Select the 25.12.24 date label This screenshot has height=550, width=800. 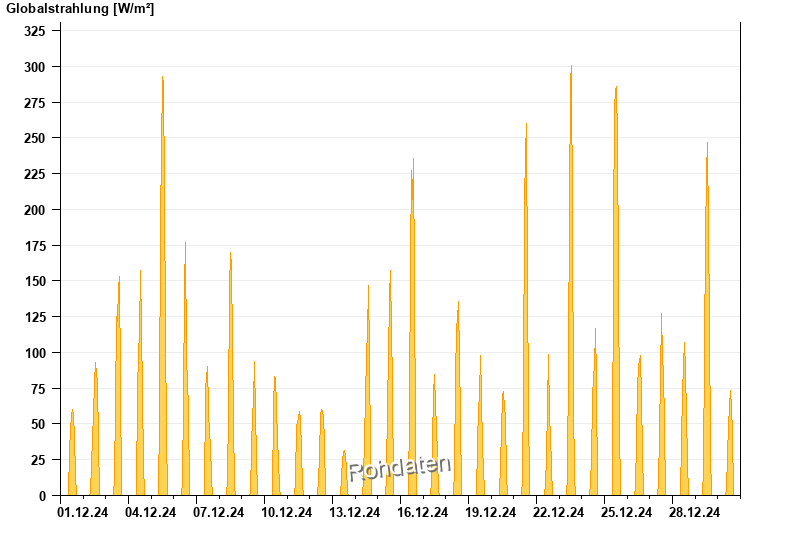(x=626, y=513)
